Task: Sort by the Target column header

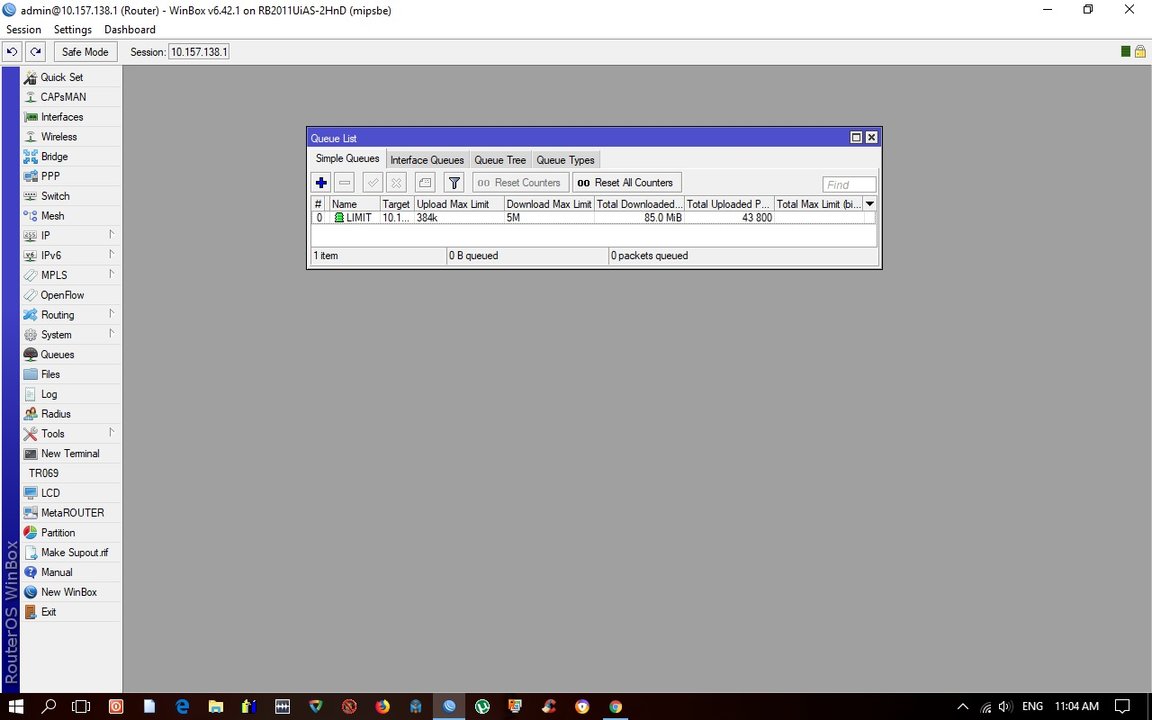Action: pyautogui.click(x=397, y=204)
